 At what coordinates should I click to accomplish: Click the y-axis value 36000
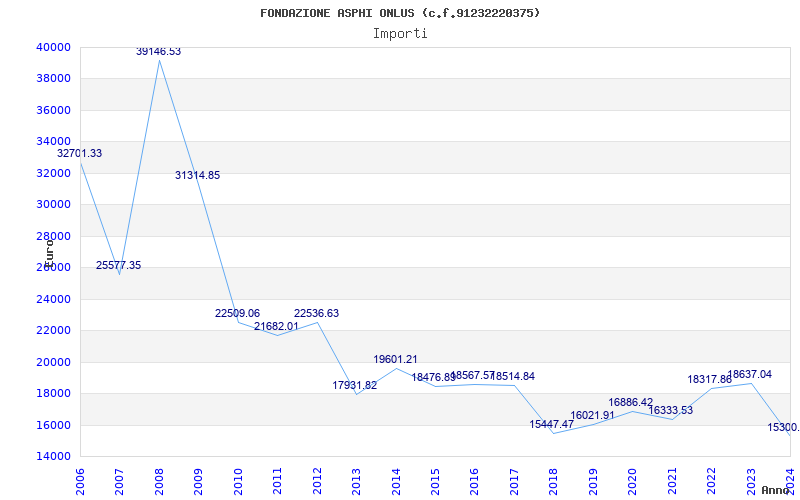(x=53, y=110)
